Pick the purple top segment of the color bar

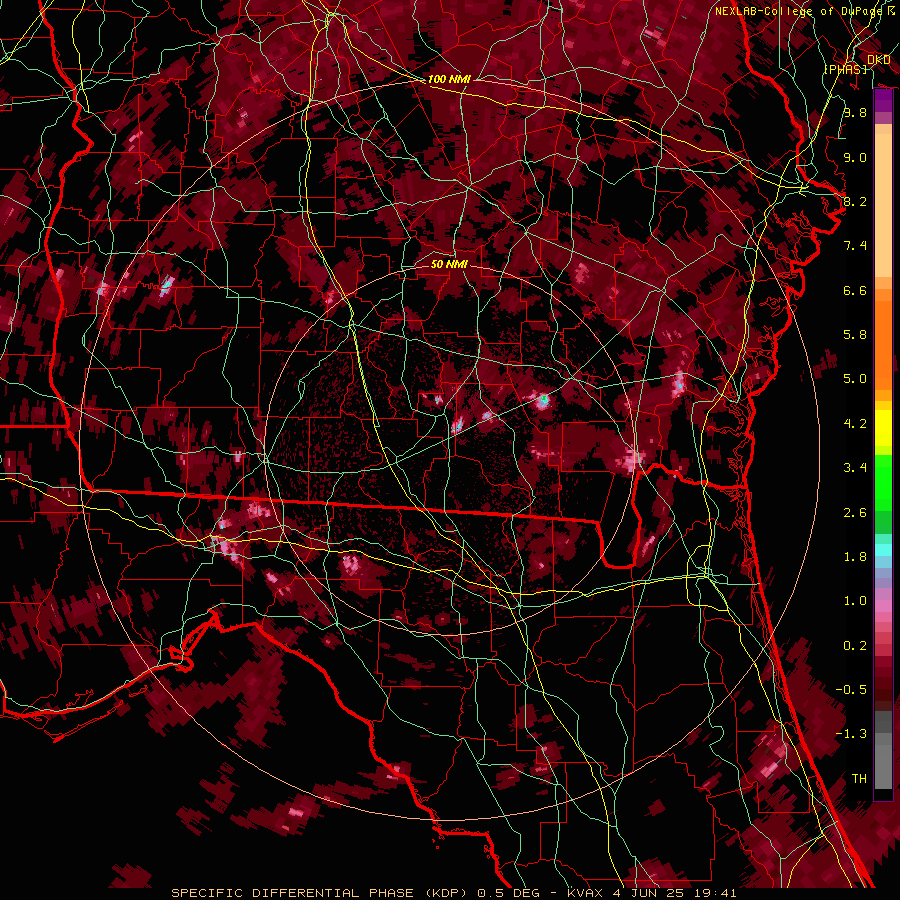coord(883,100)
